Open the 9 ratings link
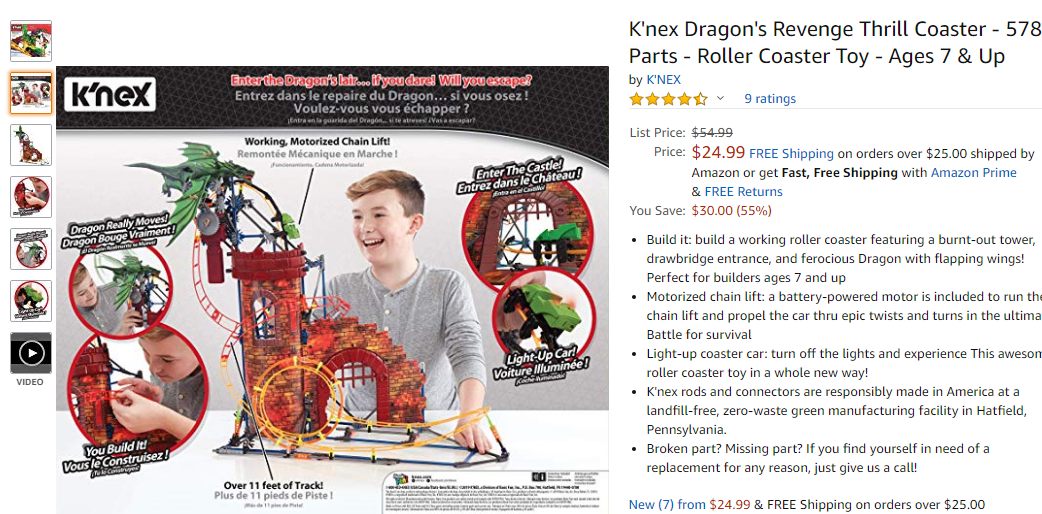Image resolution: width=1042 pixels, height=514 pixels. [770, 98]
